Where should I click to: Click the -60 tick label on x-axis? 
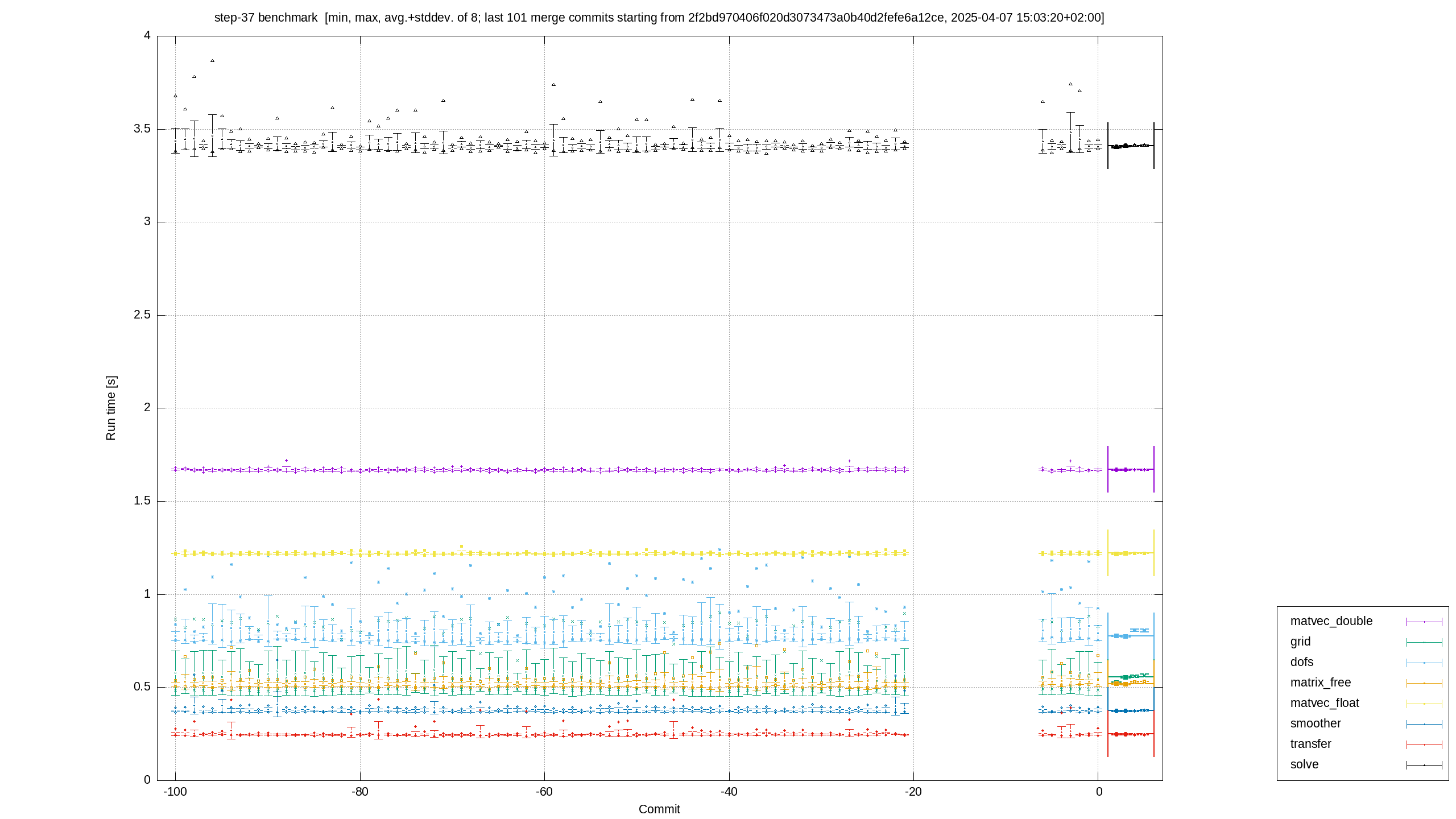tap(544, 792)
